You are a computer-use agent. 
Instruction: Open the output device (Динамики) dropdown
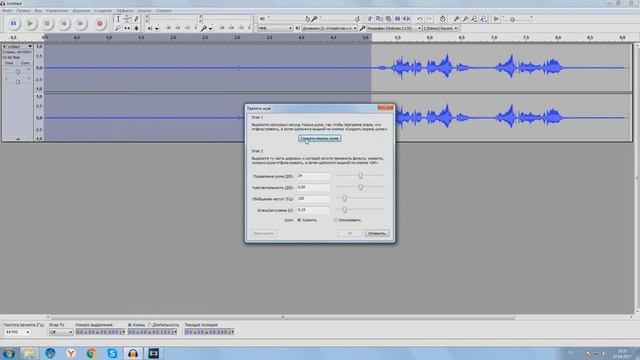point(329,28)
